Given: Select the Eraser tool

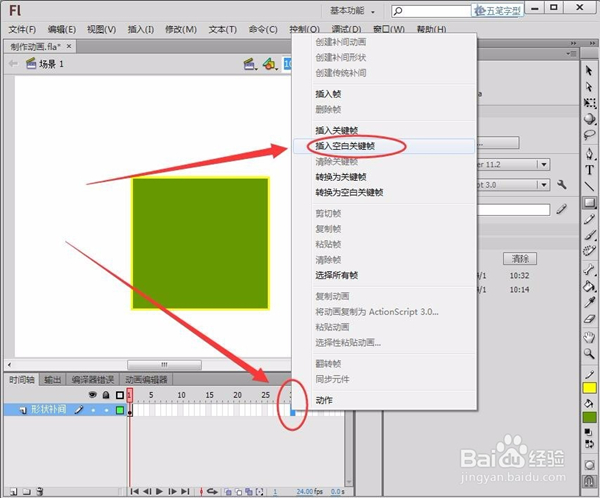Looking at the screenshot, I should click(589, 318).
